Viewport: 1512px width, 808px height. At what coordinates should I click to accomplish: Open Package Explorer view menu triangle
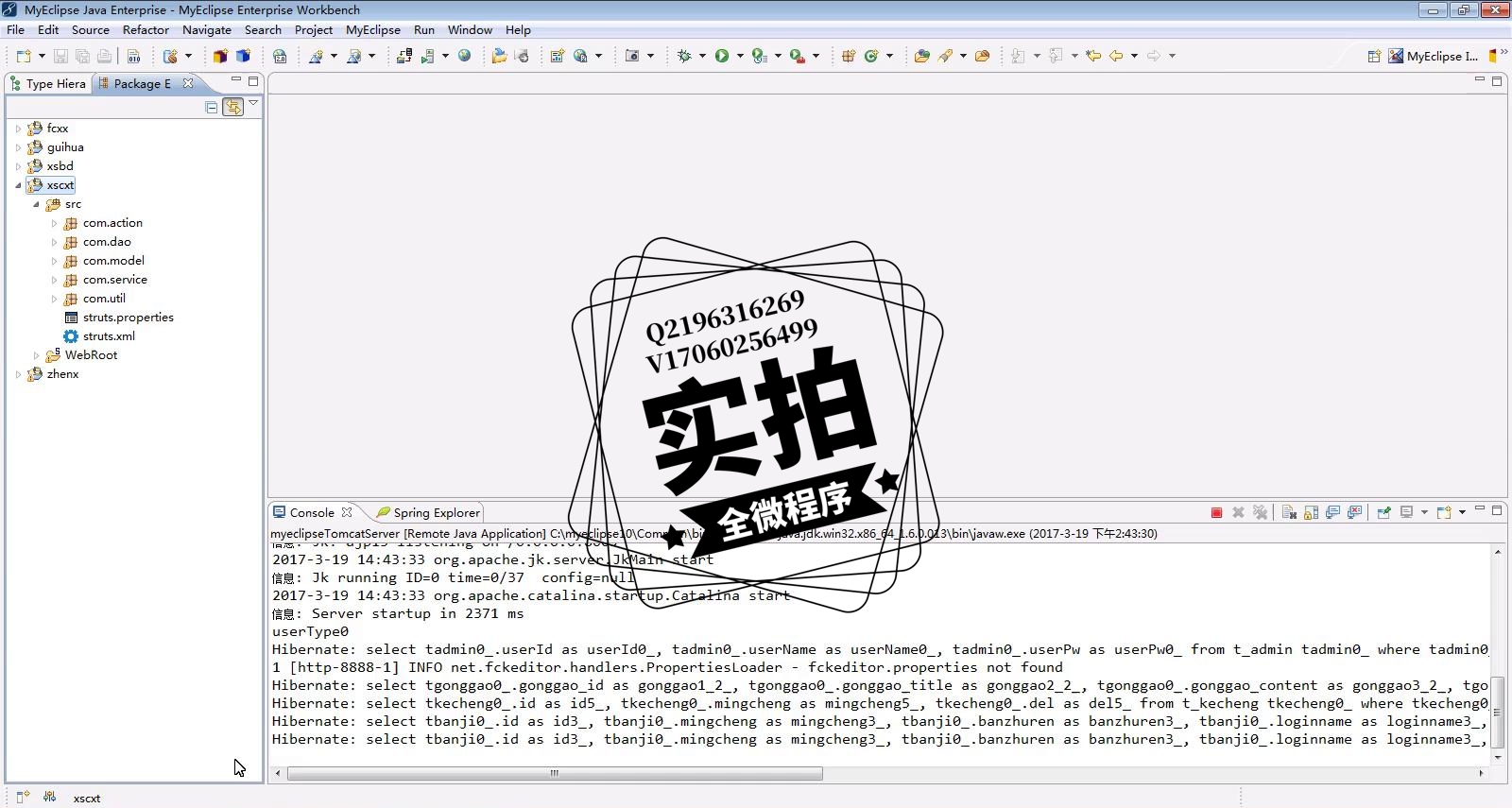(x=253, y=103)
